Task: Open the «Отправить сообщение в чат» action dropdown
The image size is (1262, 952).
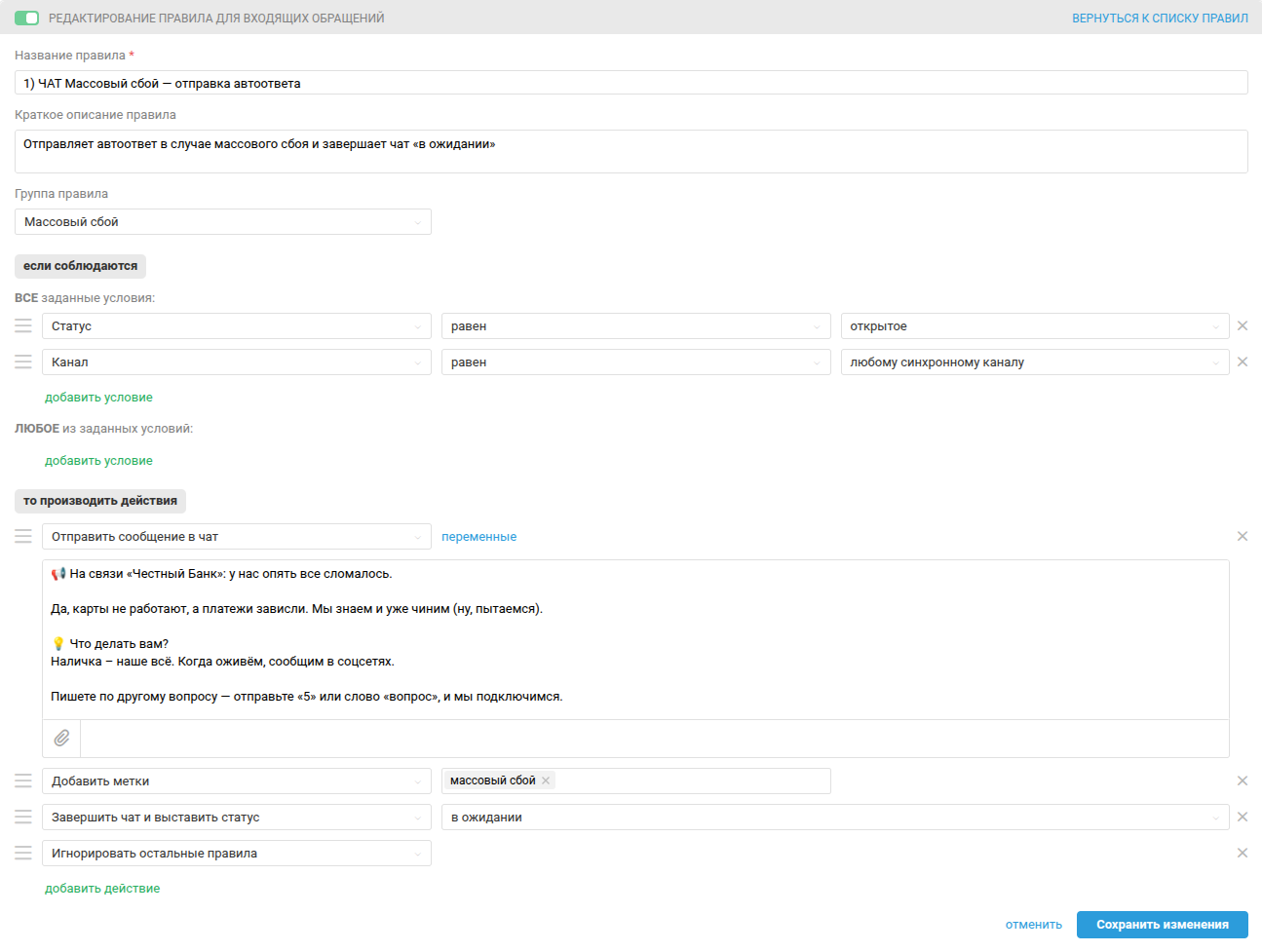Action: 237,537
